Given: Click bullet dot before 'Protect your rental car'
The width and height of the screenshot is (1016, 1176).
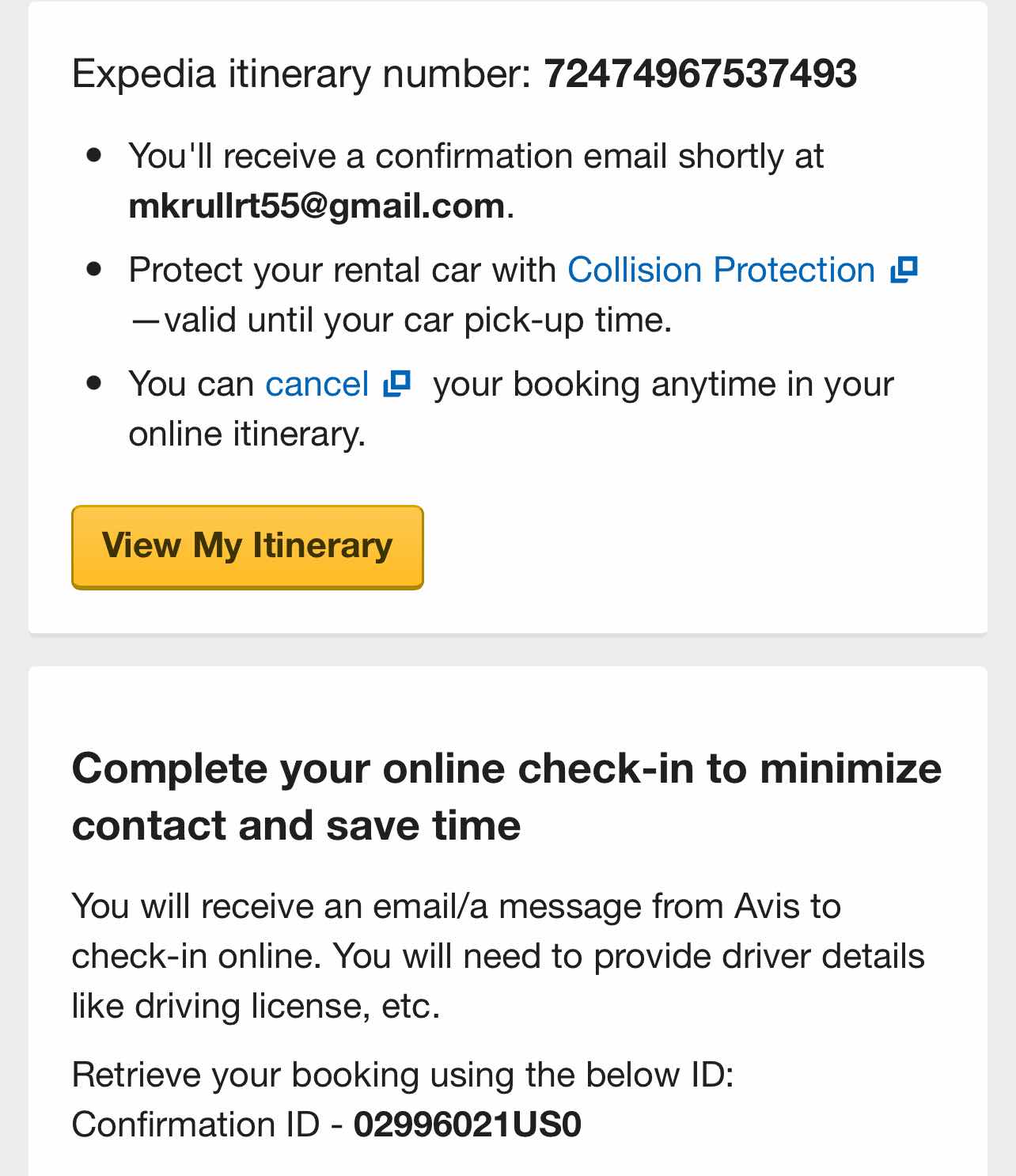Looking at the screenshot, I should 94,269.
